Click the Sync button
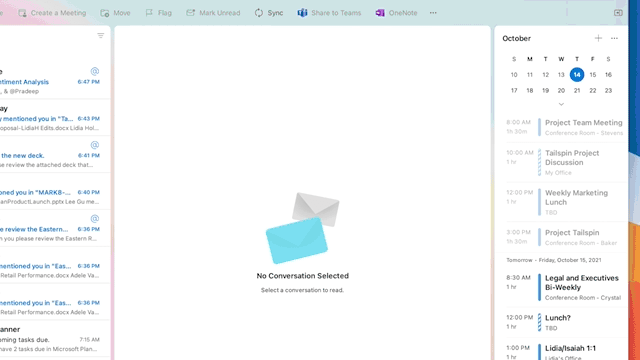The width and height of the screenshot is (640, 360). coord(269,13)
